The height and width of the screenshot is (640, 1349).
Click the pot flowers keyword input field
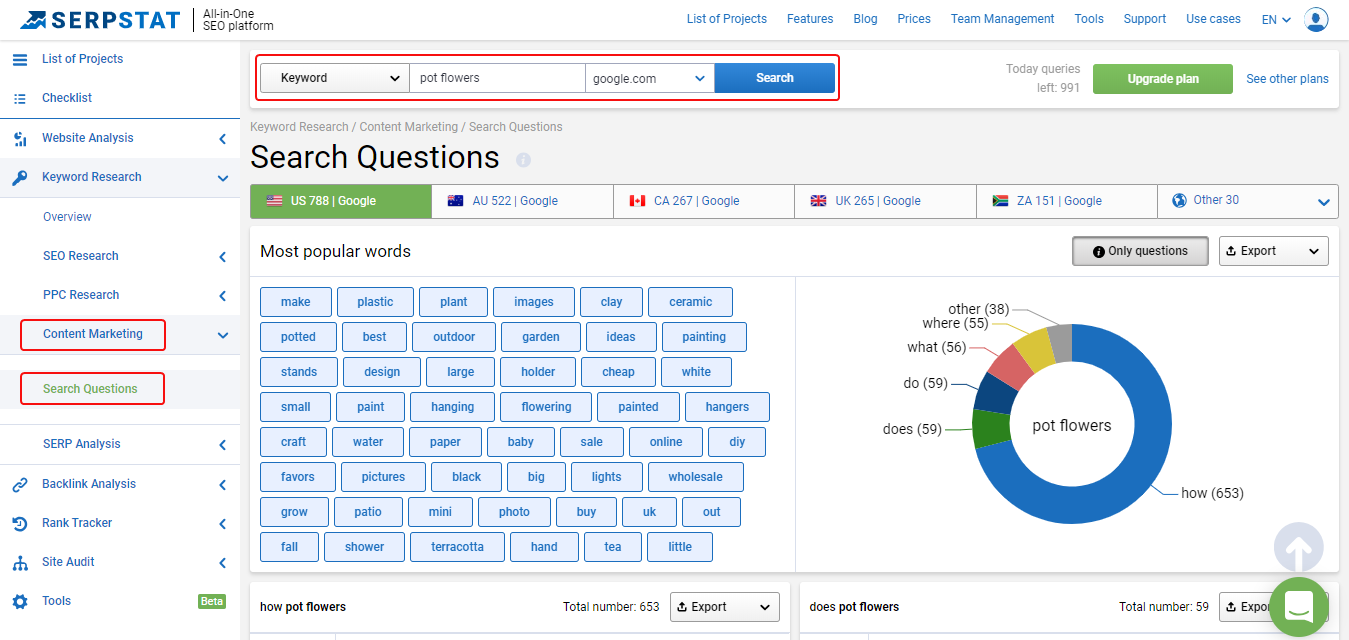click(497, 77)
